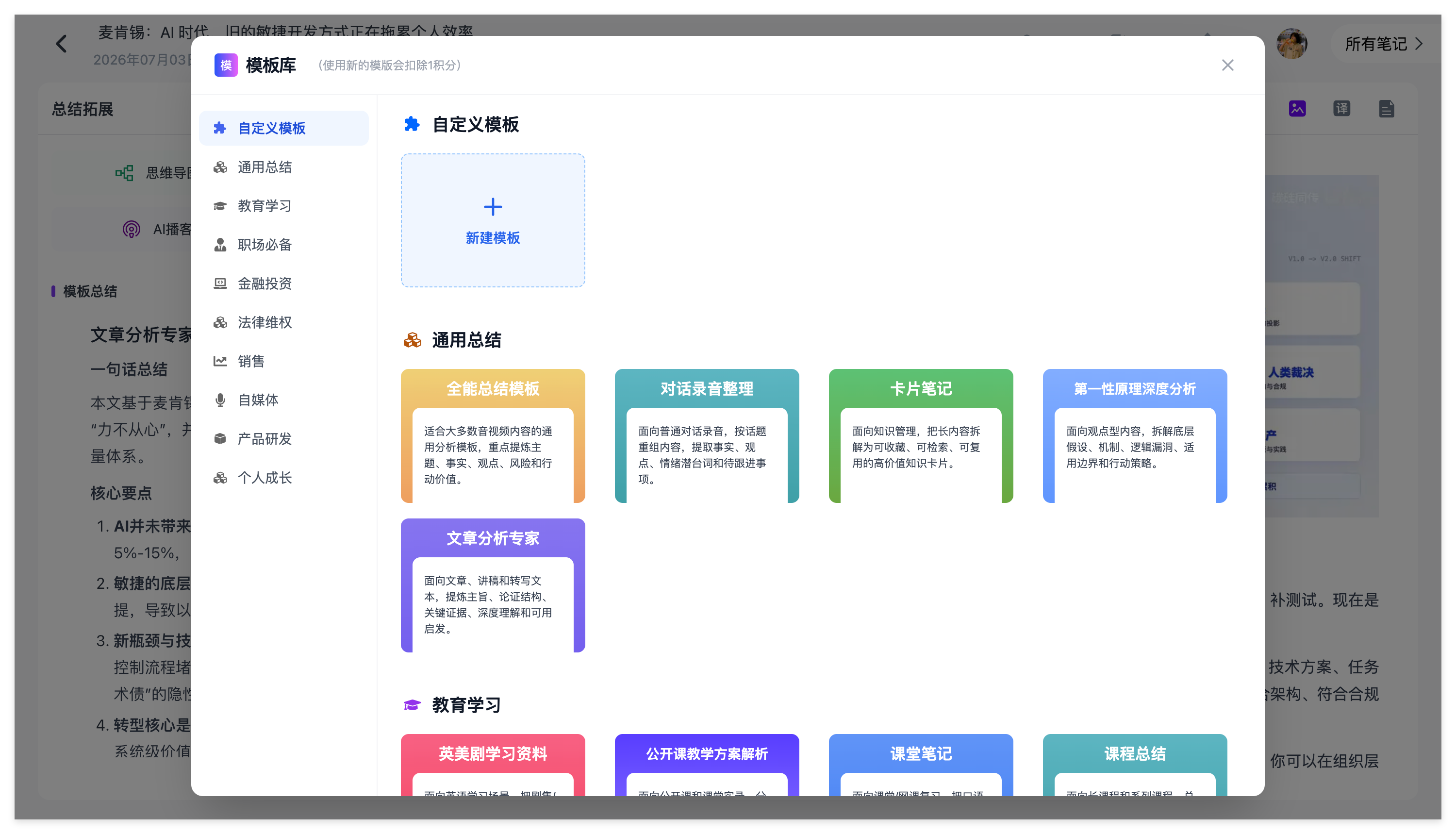Choose the 课堂笔记 template card
The width and height of the screenshot is (1456, 834).
point(921,765)
